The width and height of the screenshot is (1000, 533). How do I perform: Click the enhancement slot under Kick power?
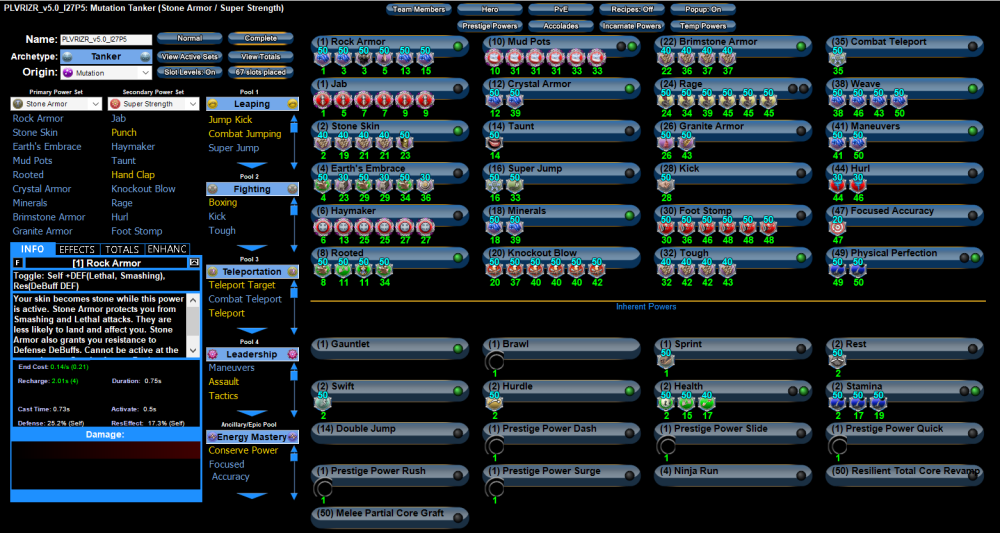point(665,186)
